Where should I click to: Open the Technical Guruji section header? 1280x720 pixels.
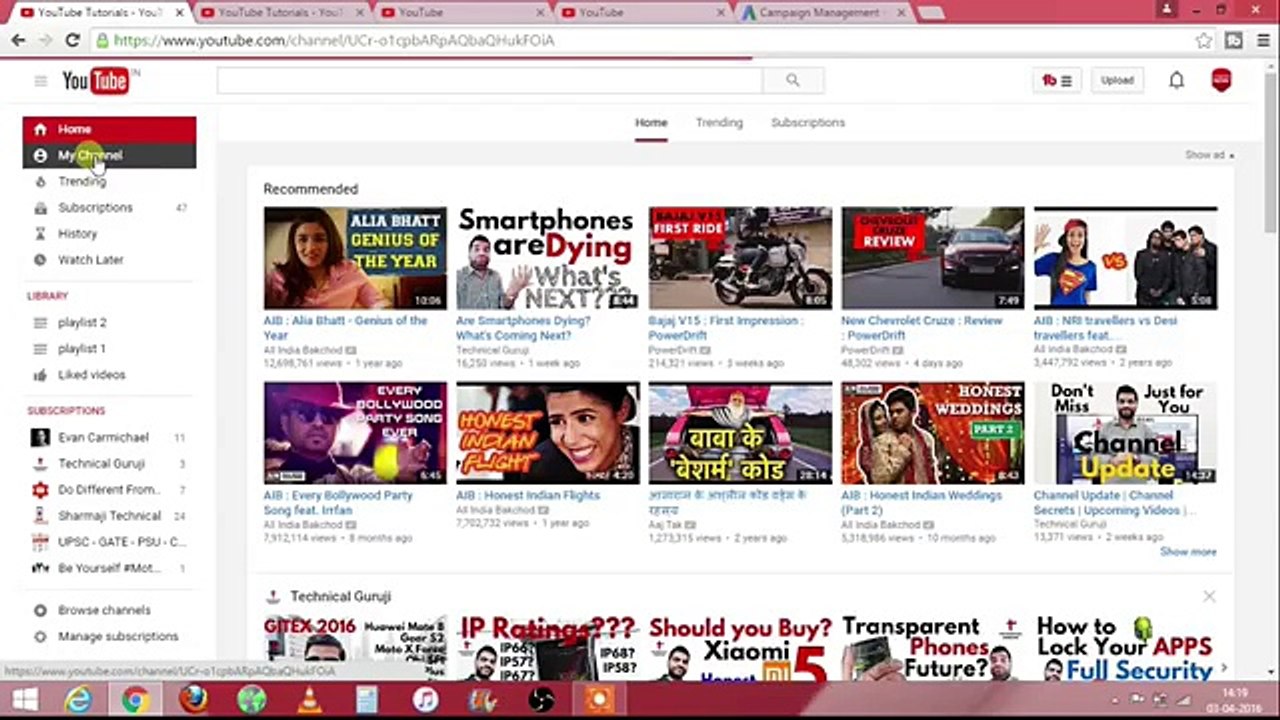pos(340,596)
